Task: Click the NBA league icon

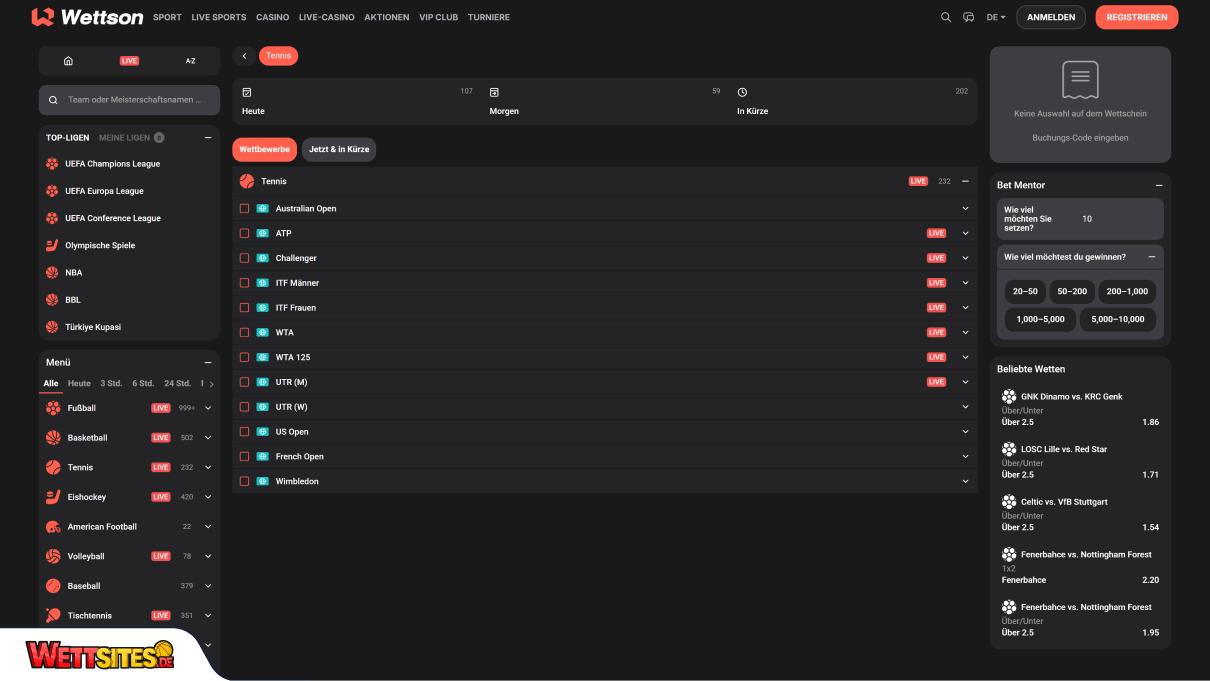Action: coord(52,273)
